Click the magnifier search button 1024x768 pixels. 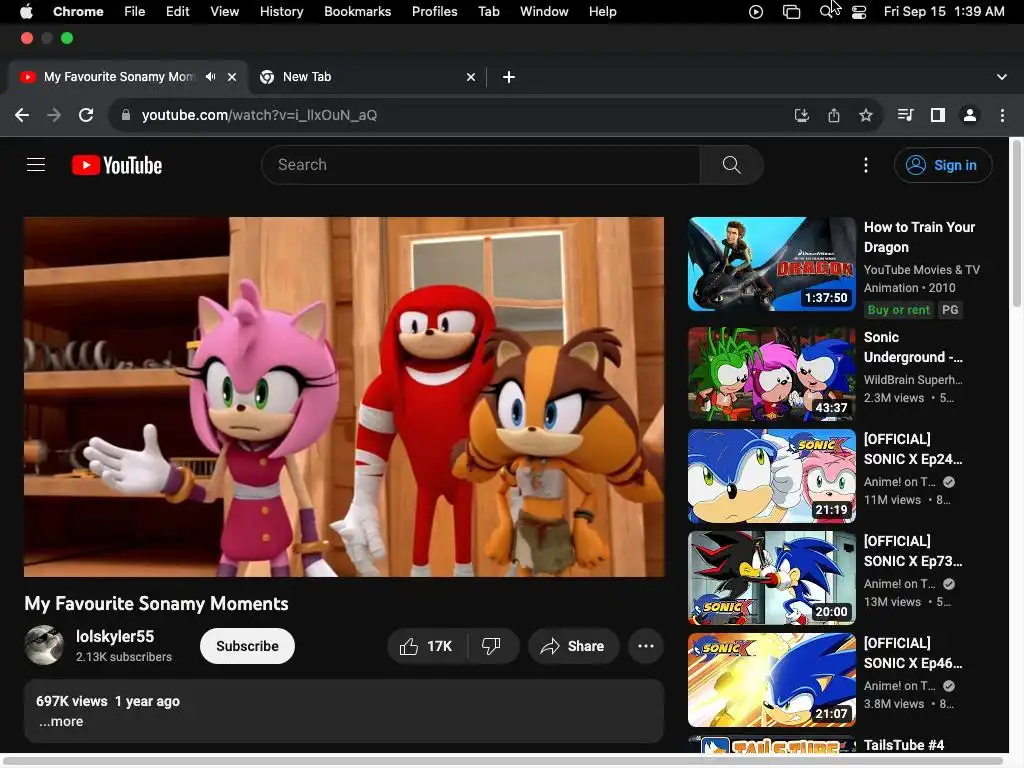(731, 165)
